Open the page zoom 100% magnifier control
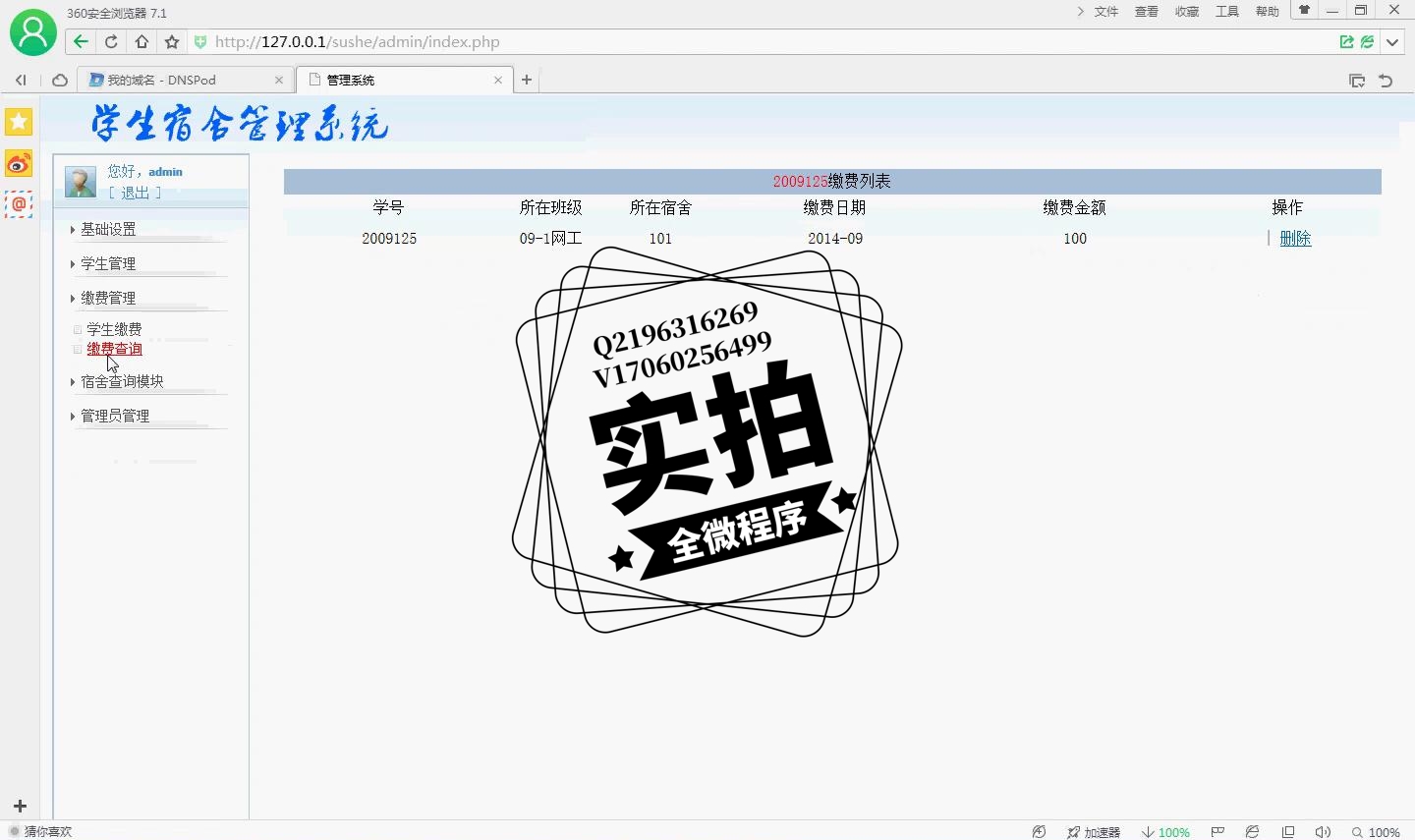1415x840 pixels. (x=1376, y=832)
